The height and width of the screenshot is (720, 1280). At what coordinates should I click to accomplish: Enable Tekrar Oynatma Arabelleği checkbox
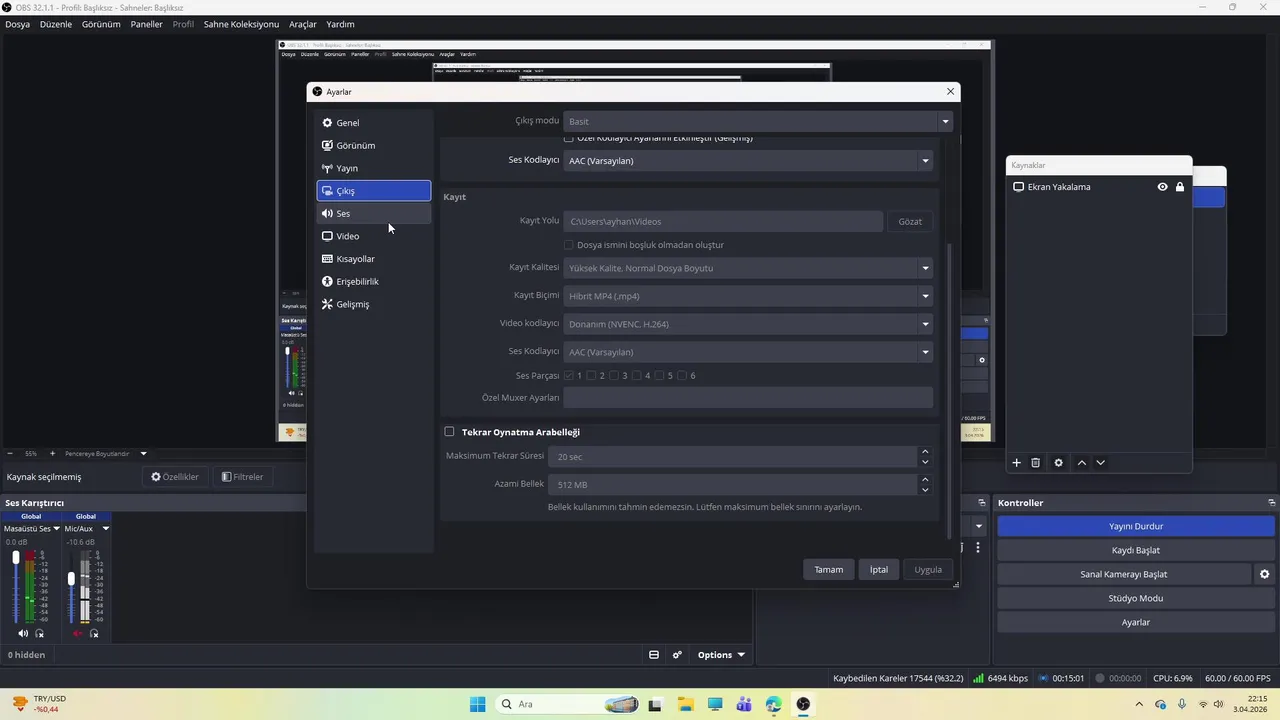[449, 432]
